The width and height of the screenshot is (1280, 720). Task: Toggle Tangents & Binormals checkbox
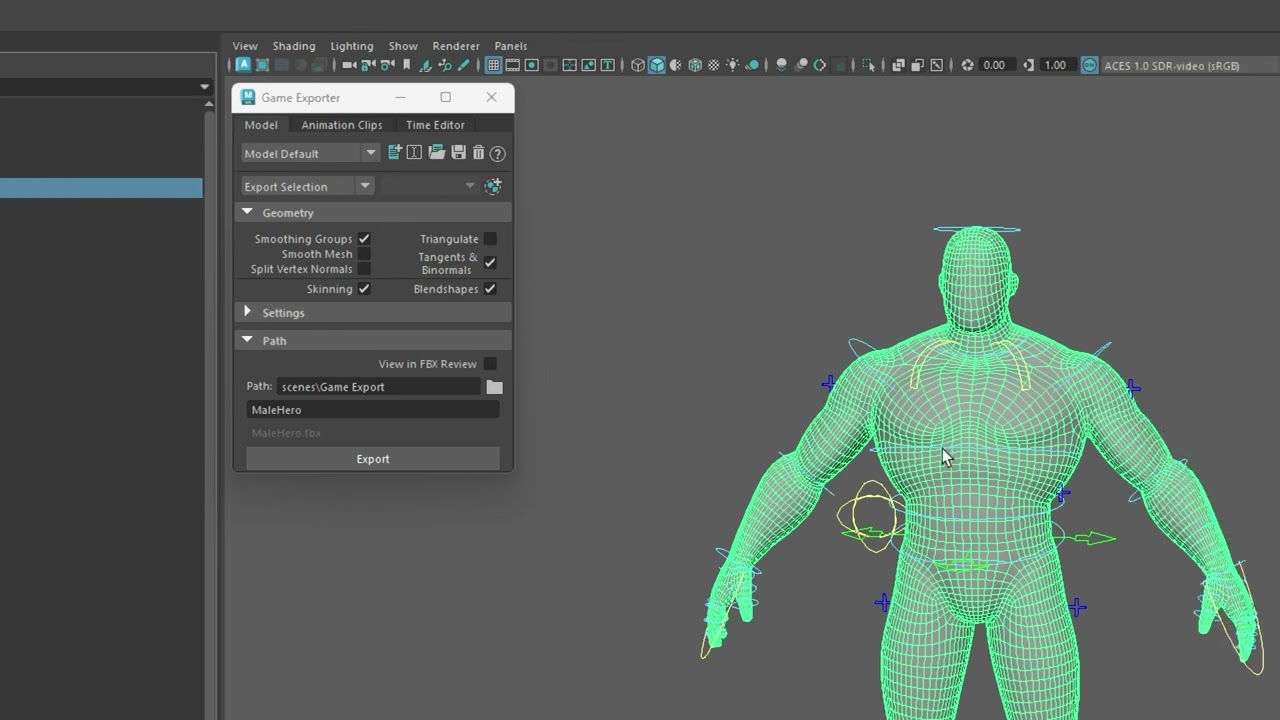[x=490, y=262]
